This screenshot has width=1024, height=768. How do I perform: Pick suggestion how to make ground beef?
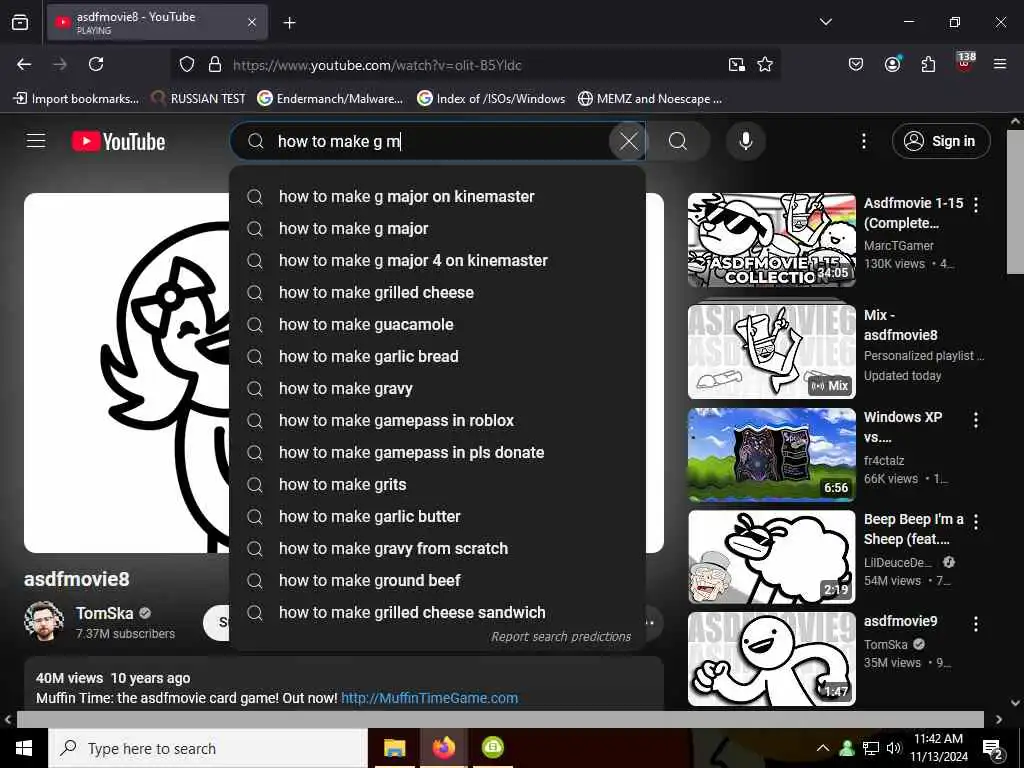click(438, 581)
